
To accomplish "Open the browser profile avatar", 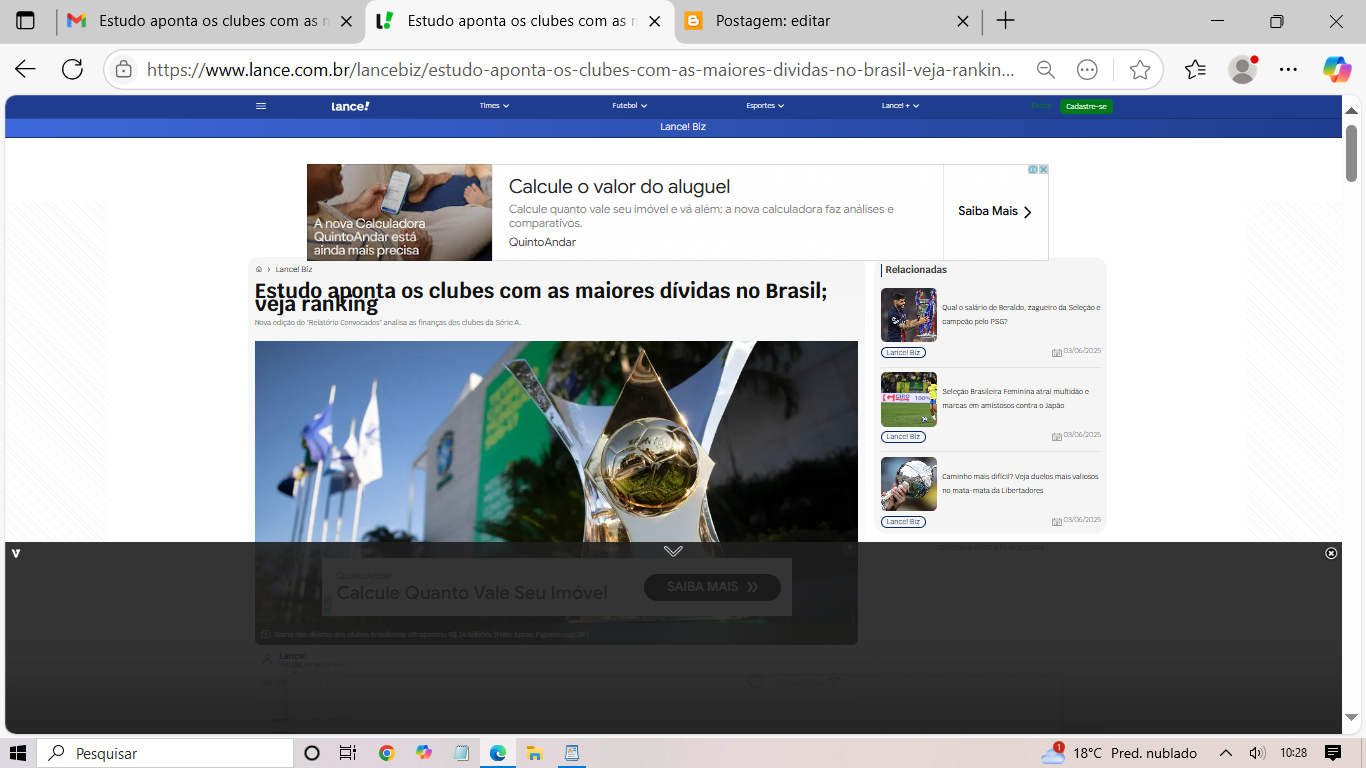I will click(1242, 70).
